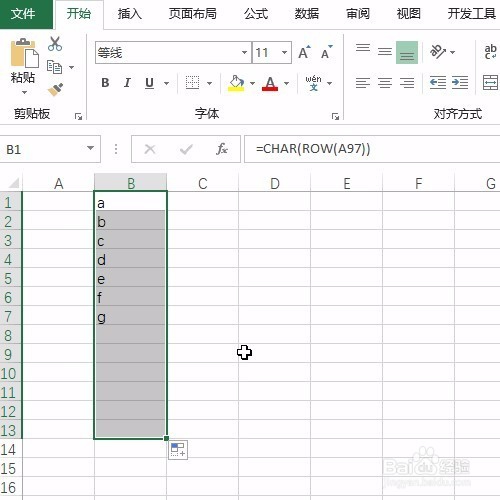Switch to the 插入 Insert tab
The height and width of the screenshot is (500, 500).
(x=130, y=14)
